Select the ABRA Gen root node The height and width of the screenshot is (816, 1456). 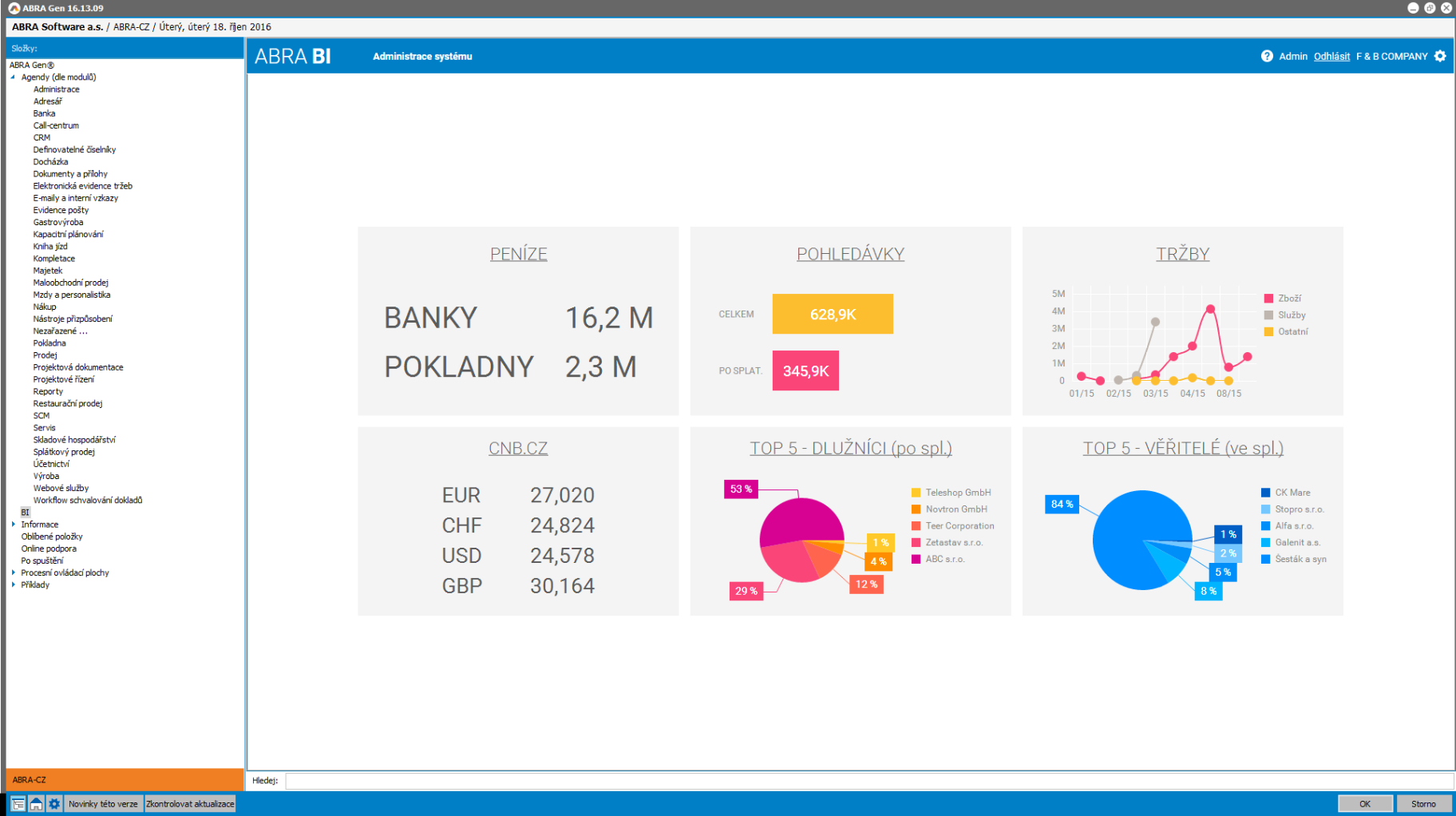point(32,65)
